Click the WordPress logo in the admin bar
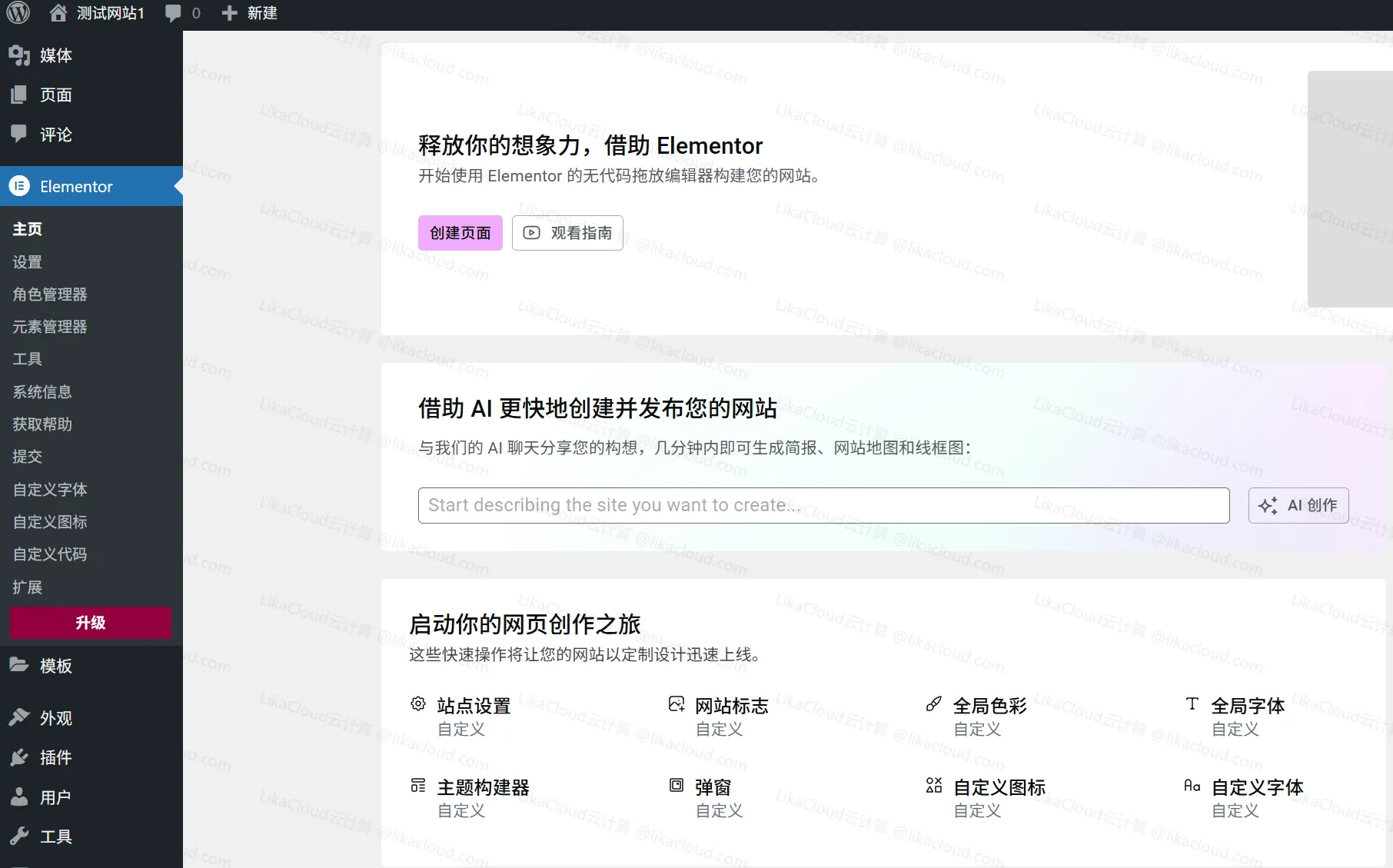Viewport: 1393px width, 868px height. (x=17, y=12)
